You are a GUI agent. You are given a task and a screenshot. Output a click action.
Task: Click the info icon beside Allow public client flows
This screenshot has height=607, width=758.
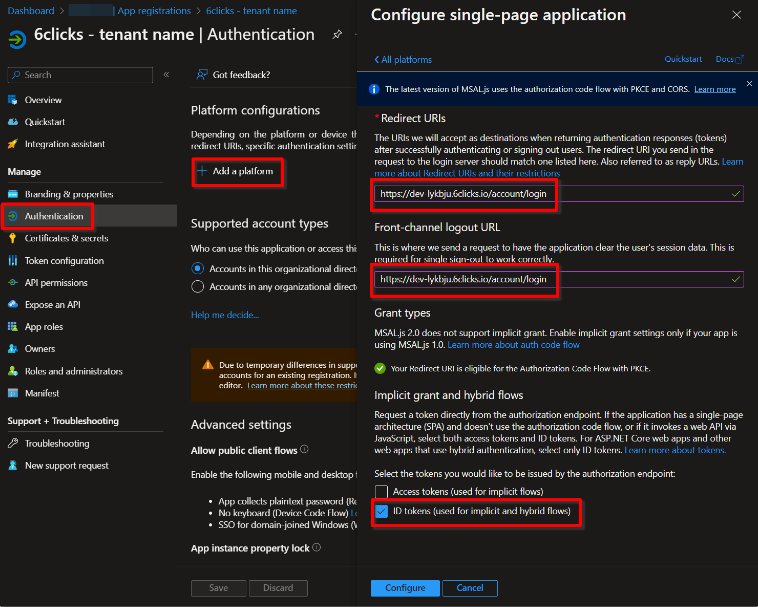tap(304, 449)
